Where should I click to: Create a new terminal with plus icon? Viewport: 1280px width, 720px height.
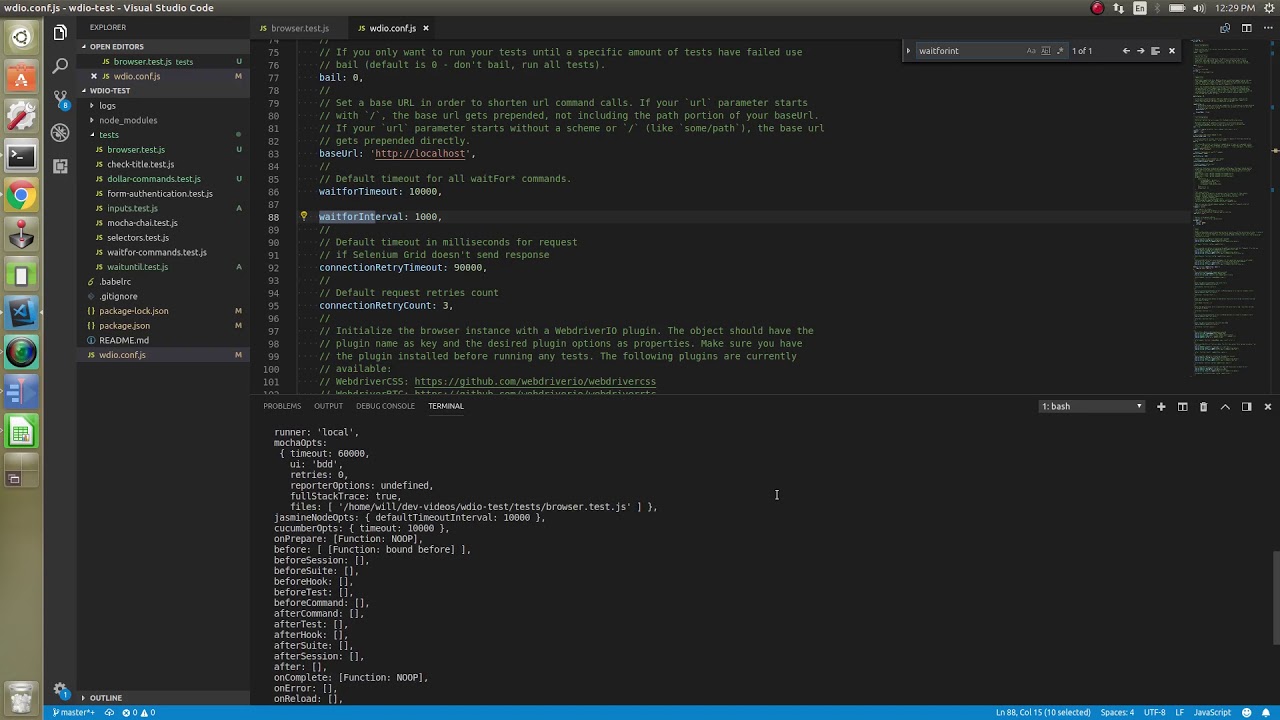point(1161,407)
